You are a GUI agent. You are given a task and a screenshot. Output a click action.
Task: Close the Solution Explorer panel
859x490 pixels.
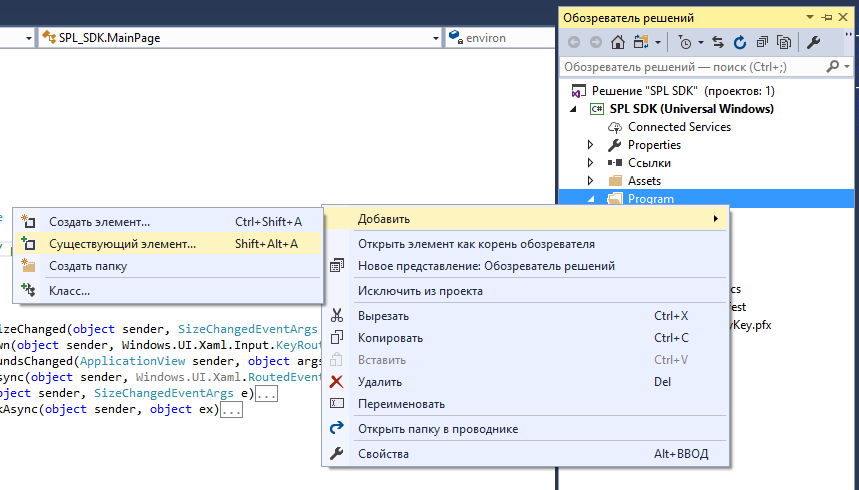coord(844,18)
